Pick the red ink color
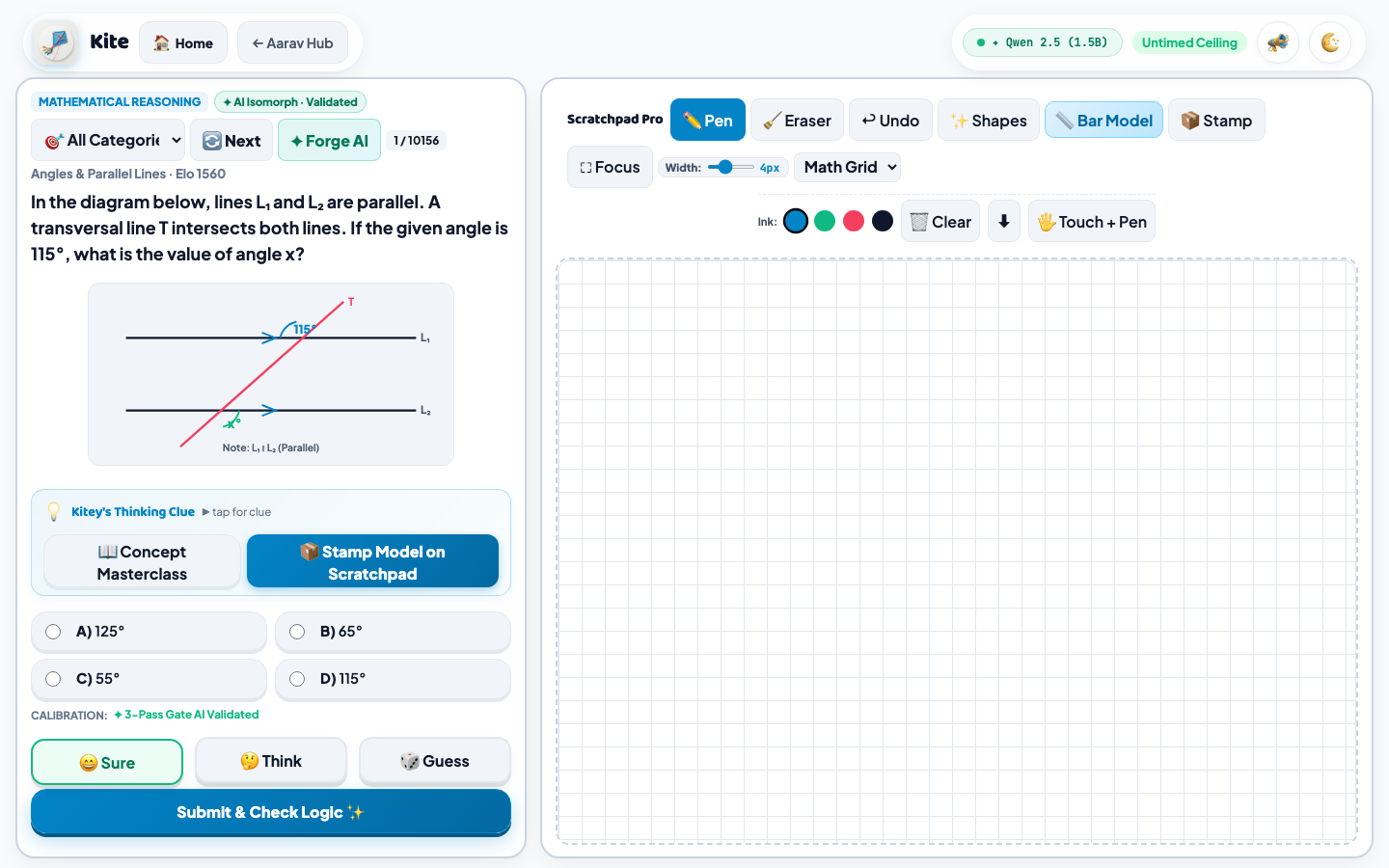The height and width of the screenshot is (868, 1389). coord(854,221)
